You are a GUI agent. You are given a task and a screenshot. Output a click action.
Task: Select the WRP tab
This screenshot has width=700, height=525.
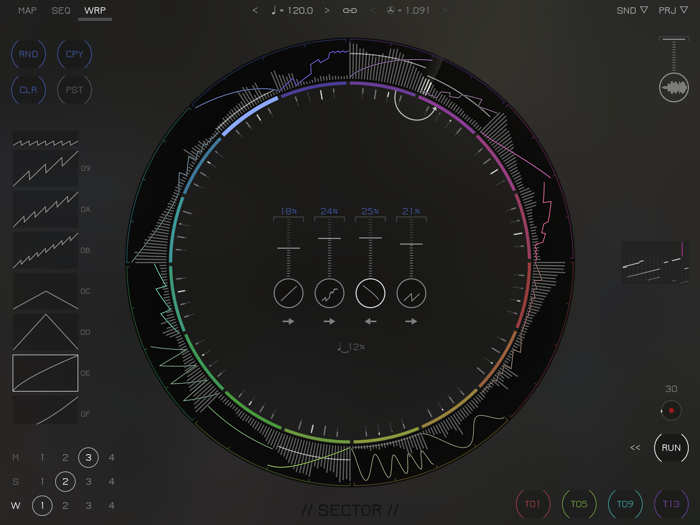[x=95, y=10]
